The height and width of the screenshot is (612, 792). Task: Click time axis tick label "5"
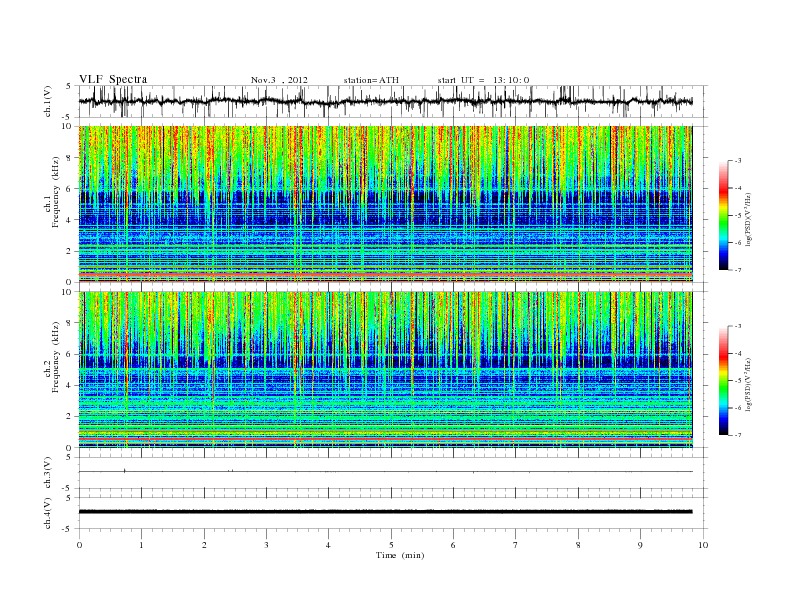click(391, 545)
